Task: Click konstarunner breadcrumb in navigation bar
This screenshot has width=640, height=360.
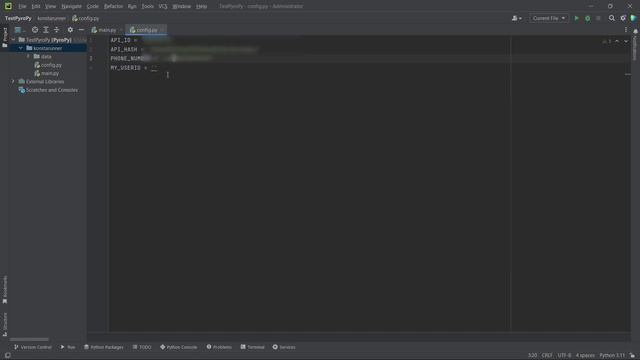Action: (x=51, y=18)
